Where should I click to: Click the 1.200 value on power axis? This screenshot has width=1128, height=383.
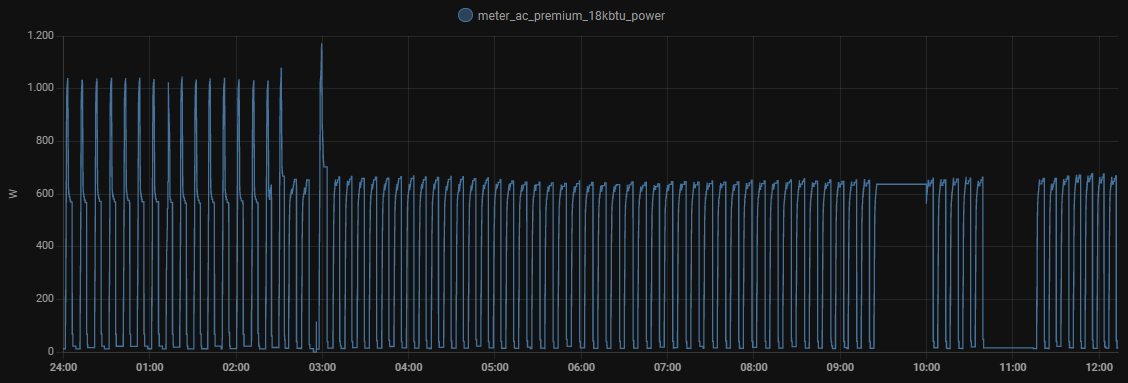coord(41,35)
